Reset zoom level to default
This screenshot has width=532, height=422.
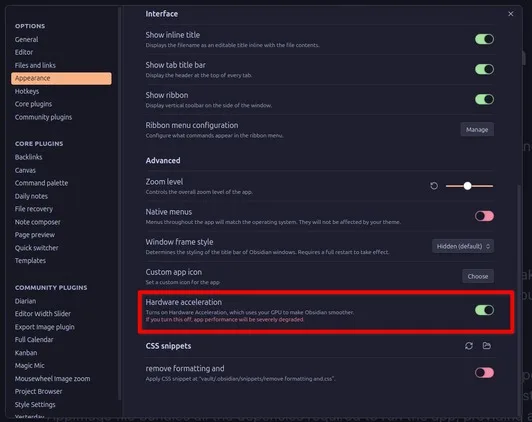click(434, 186)
